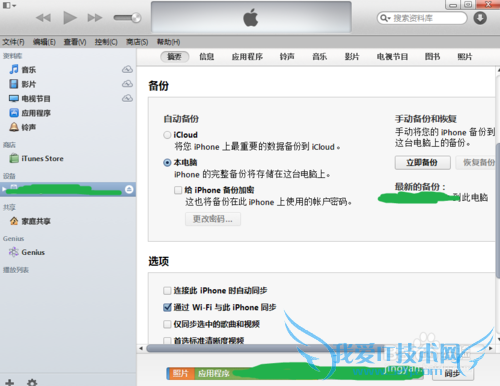The image size is (500, 386).
Task: Switch to the device 应用程序 tab
Action: (247, 57)
